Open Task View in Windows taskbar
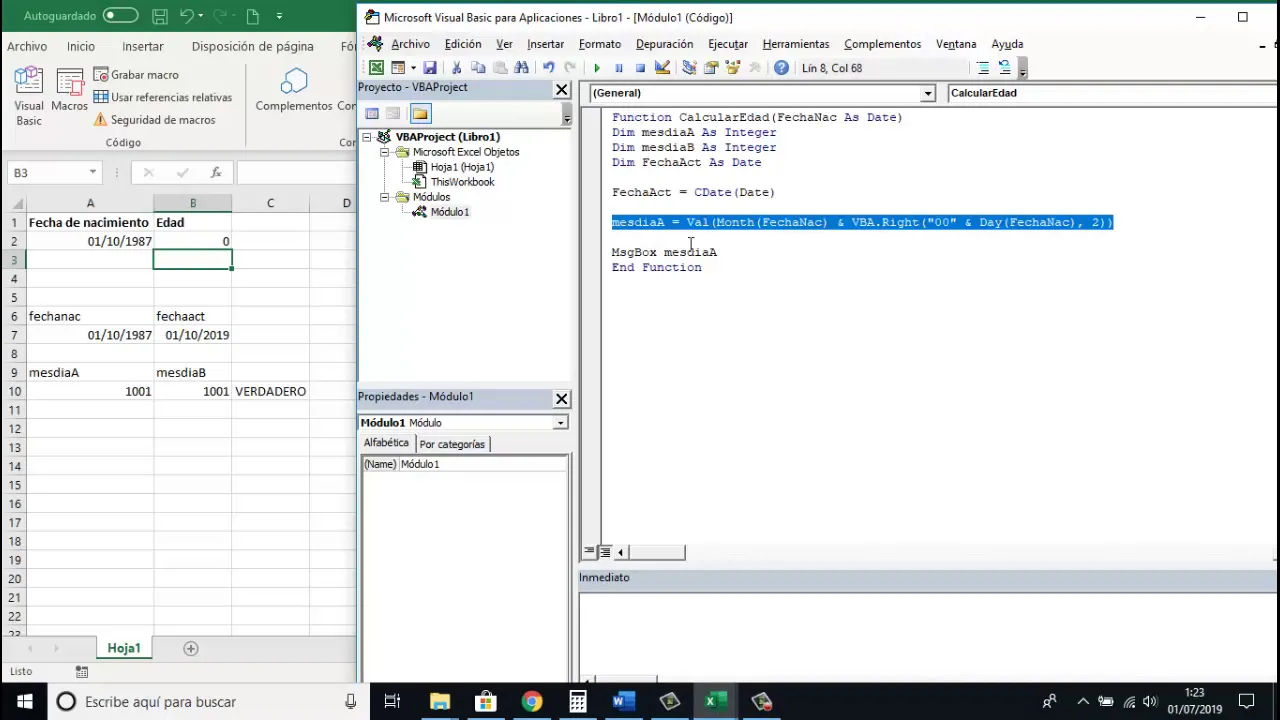This screenshot has width=1280, height=720. click(x=392, y=702)
